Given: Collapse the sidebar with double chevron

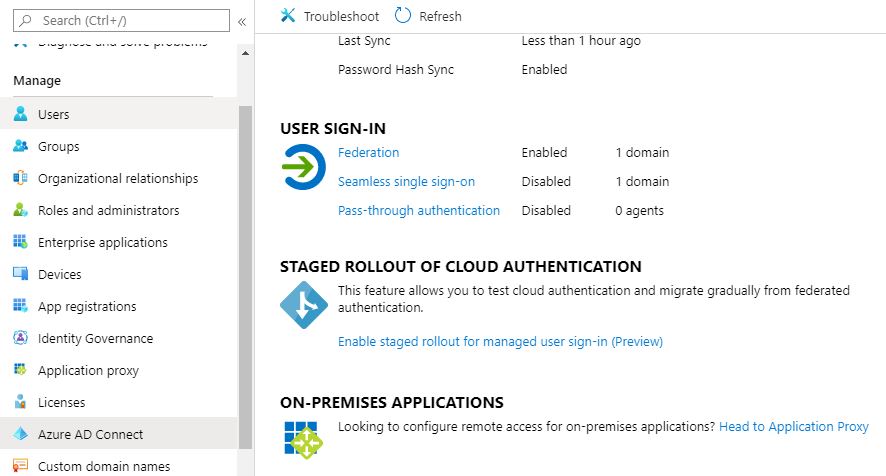Looking at the screenshot, I should [241, 20].
